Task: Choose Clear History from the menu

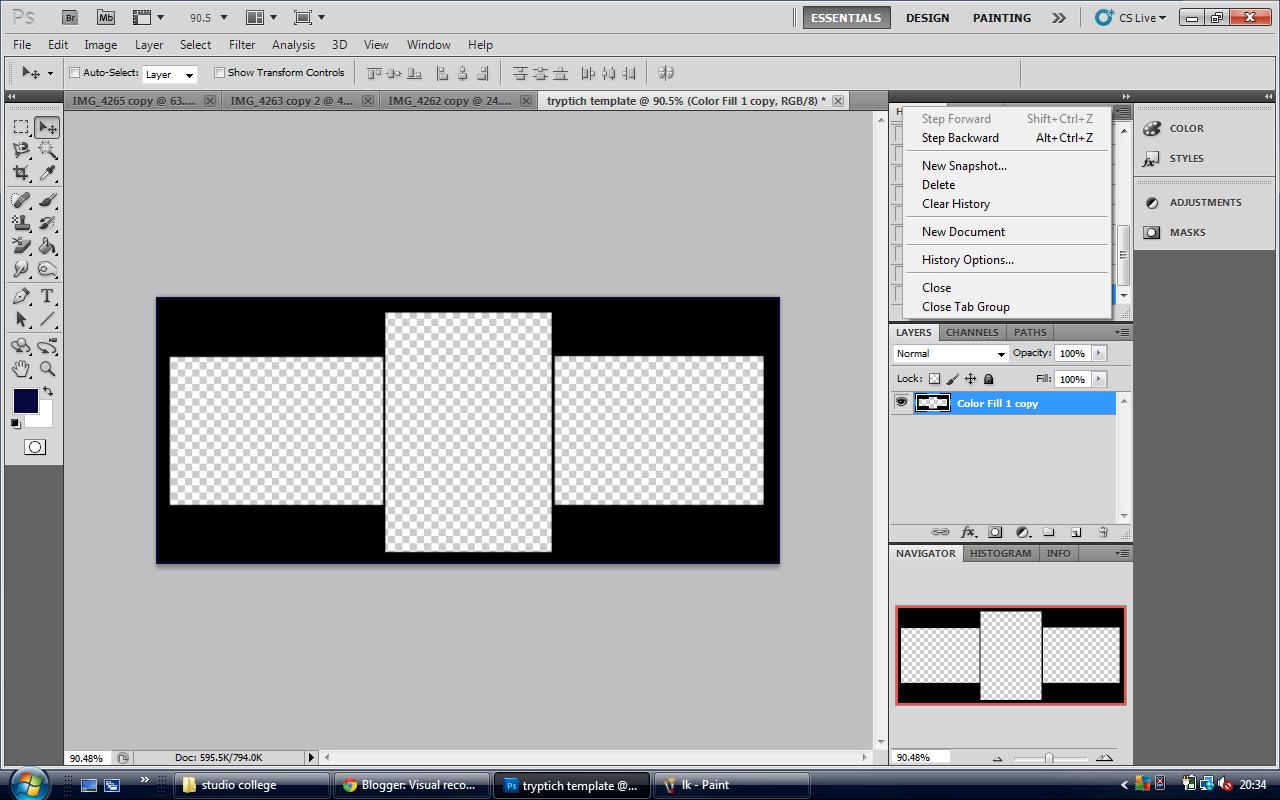Action: click(x=955, y=203)
